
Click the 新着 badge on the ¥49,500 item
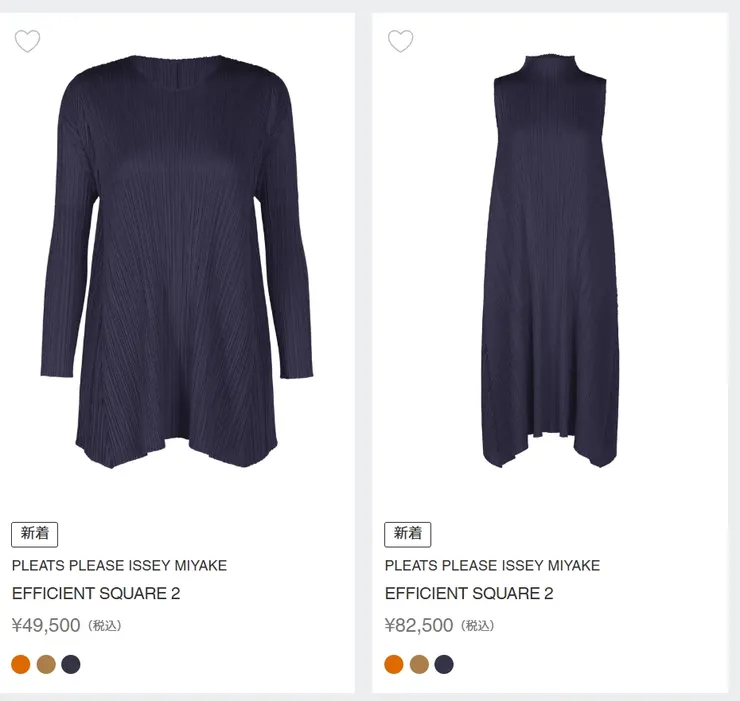click(x=35, y=534)
